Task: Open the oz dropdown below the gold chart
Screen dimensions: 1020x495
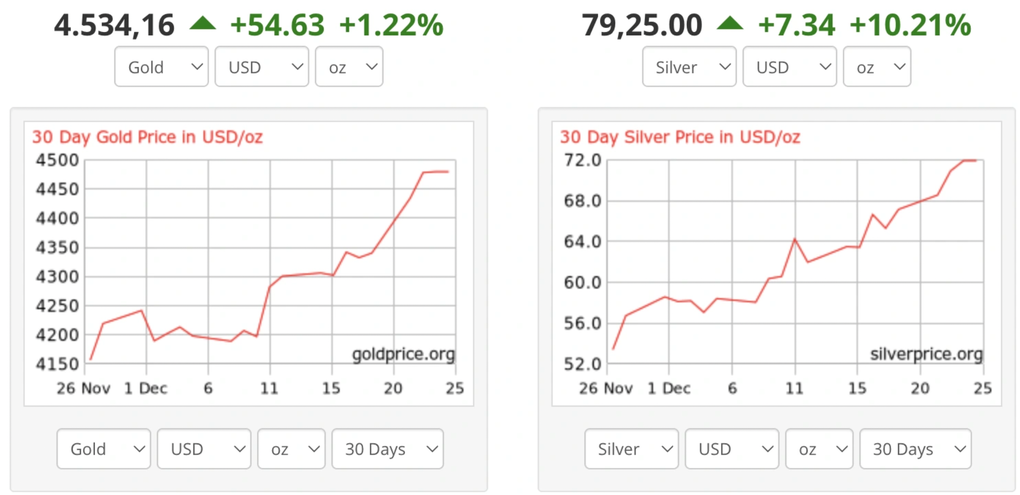Action: (x=292, y=449)
